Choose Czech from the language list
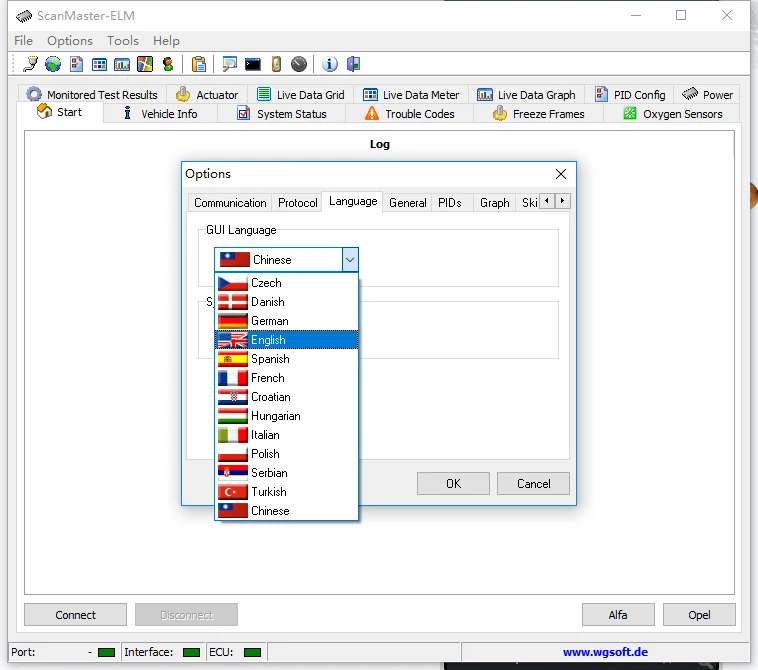 tap(286, 283)
